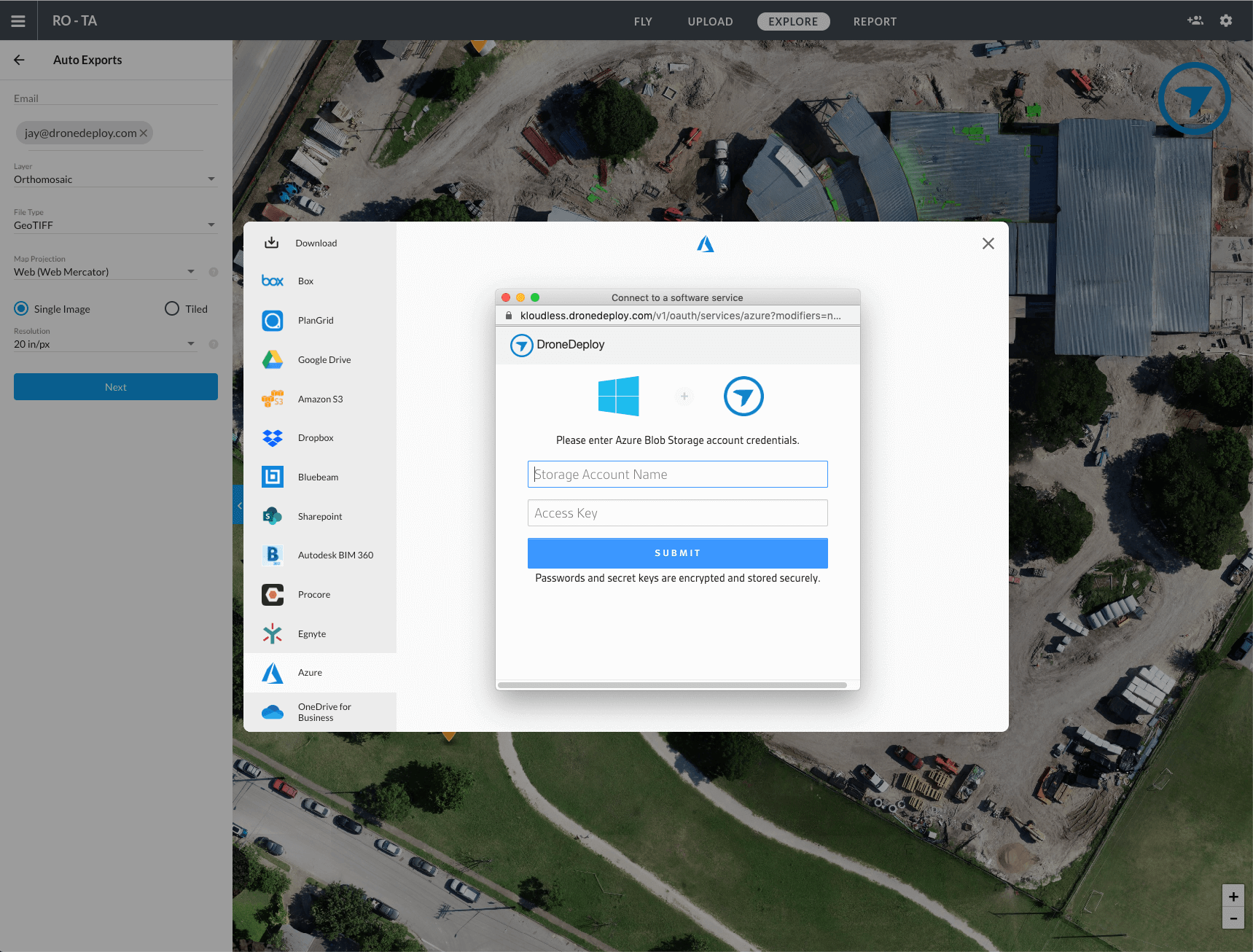Switch to the REPORT tab
Viewport: 1253px width, 952px height.
[x=875, y=21]
